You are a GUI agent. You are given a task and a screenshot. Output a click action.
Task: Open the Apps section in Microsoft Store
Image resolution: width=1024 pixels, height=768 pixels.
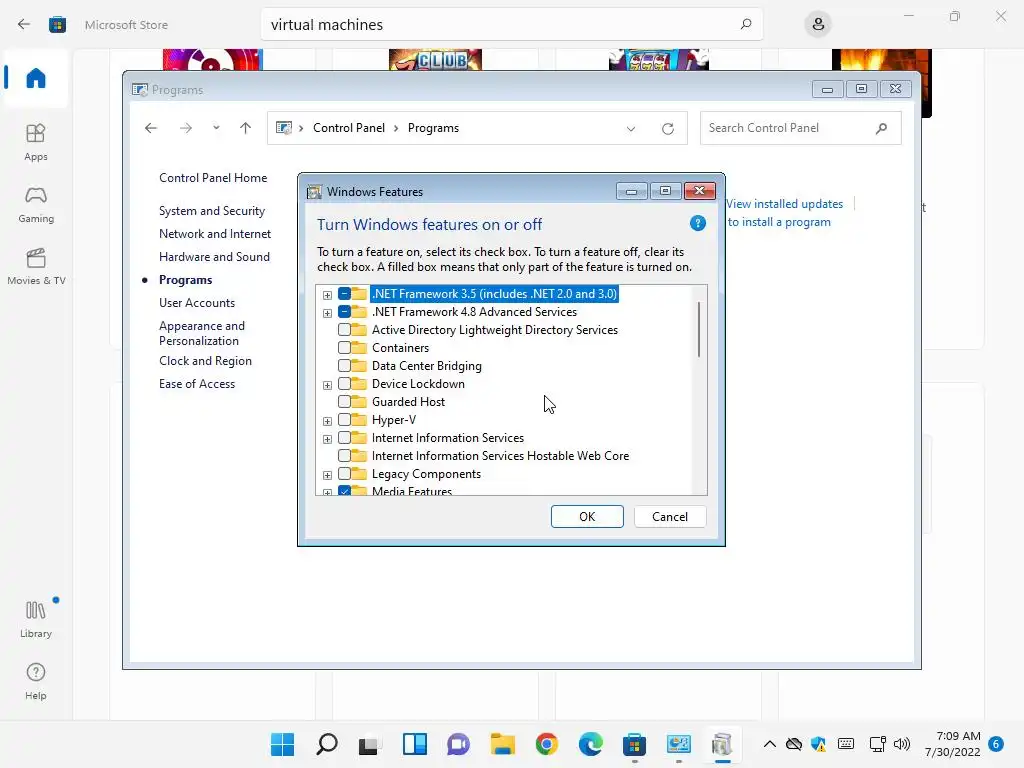coord(36,142)
